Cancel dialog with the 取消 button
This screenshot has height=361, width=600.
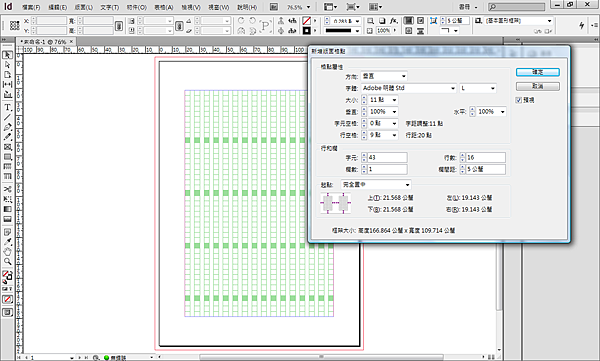coord(538,86)
